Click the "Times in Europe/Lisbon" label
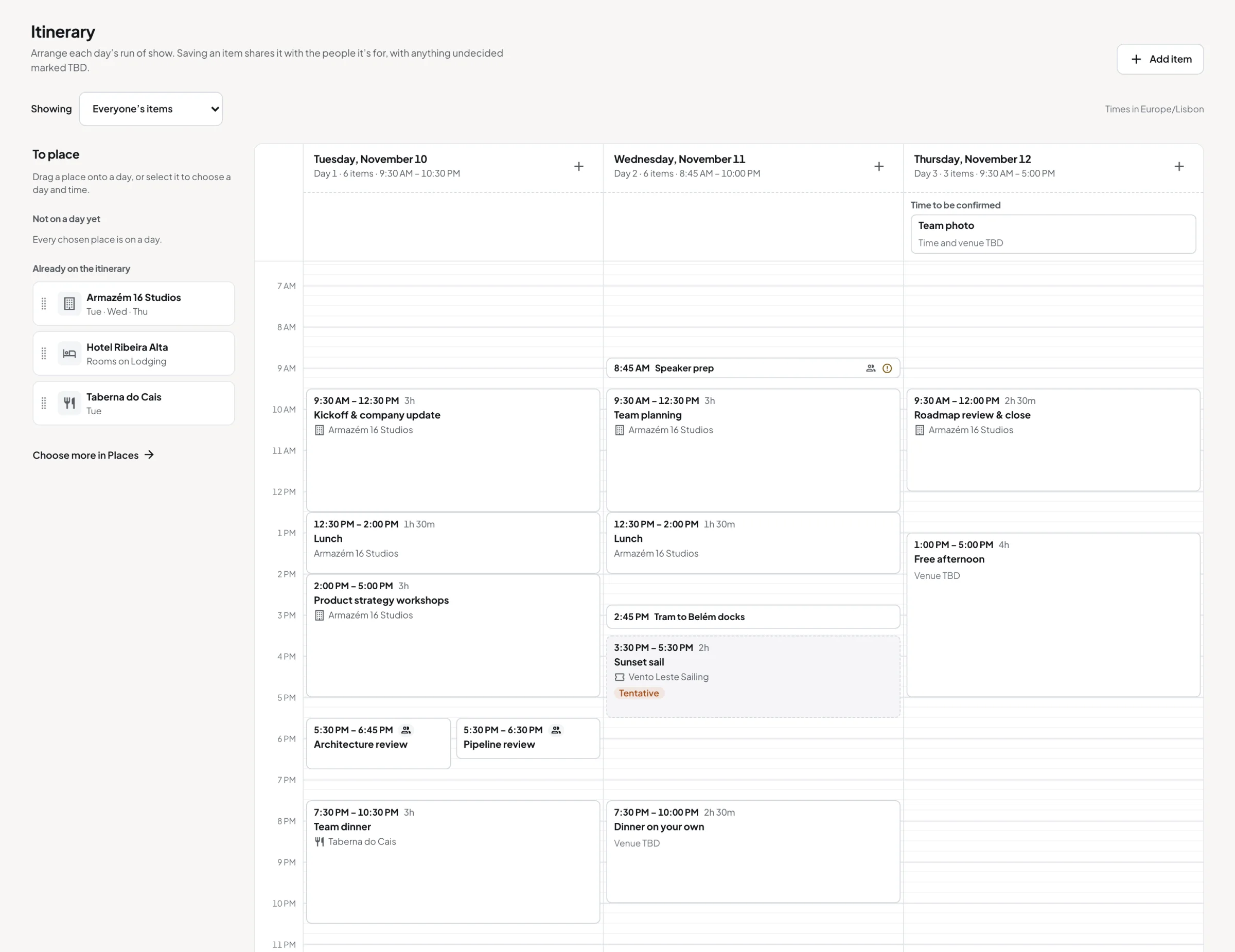 tap(1154, 109)
